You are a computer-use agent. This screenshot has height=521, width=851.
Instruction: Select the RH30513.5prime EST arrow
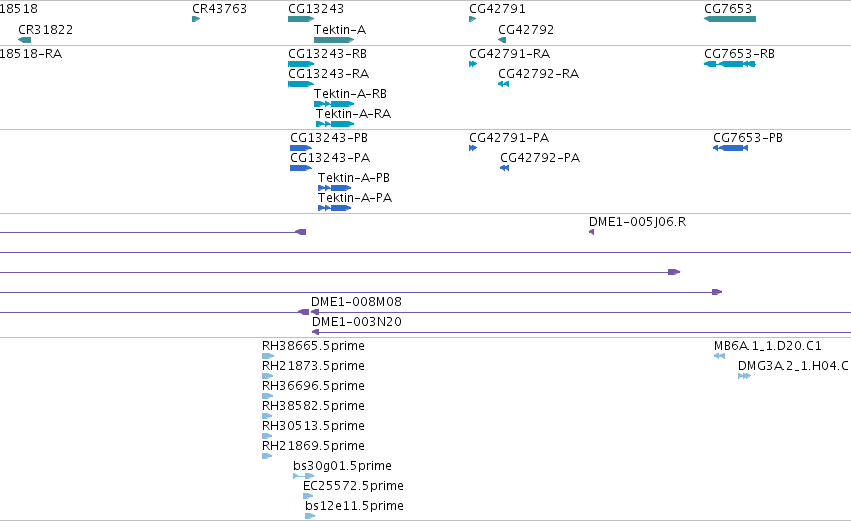pyautogui.click(x=267, y=436)
